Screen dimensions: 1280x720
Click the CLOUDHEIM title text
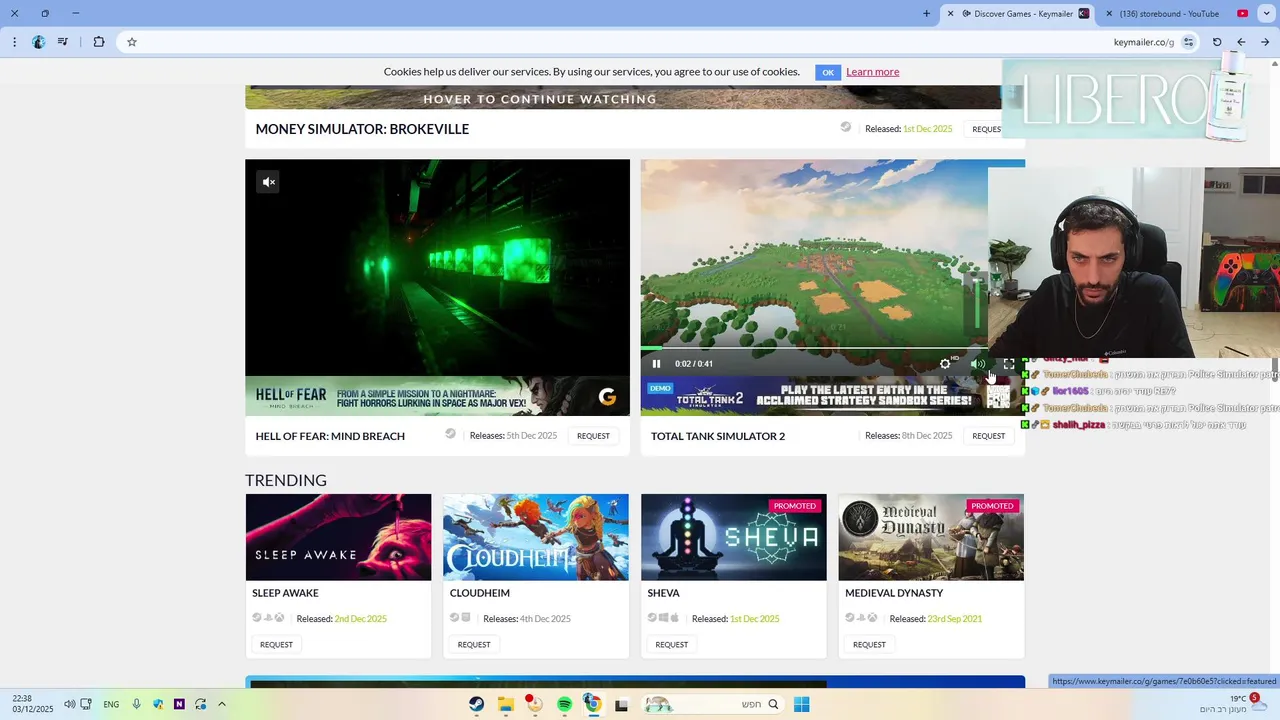480,593
